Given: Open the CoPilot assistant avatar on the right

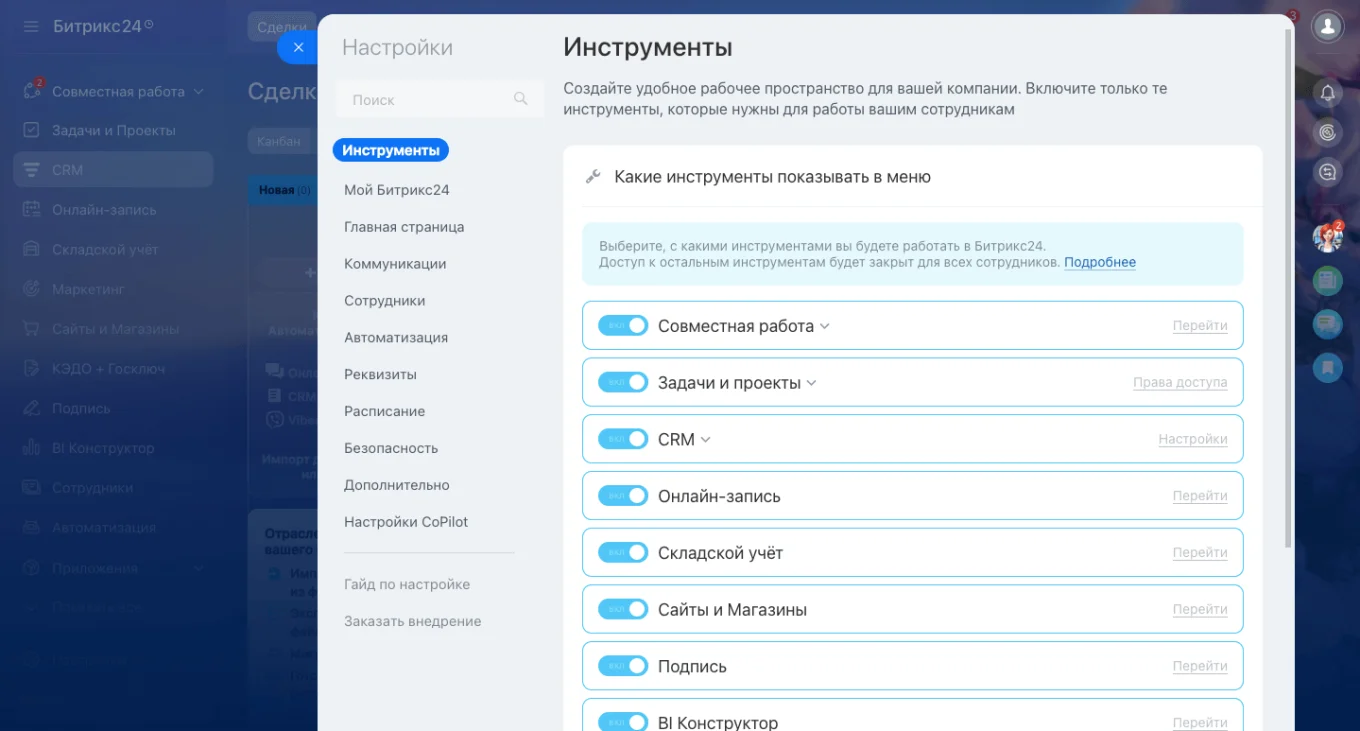Looking at the screenshot, I should (x=1327, y=237).
